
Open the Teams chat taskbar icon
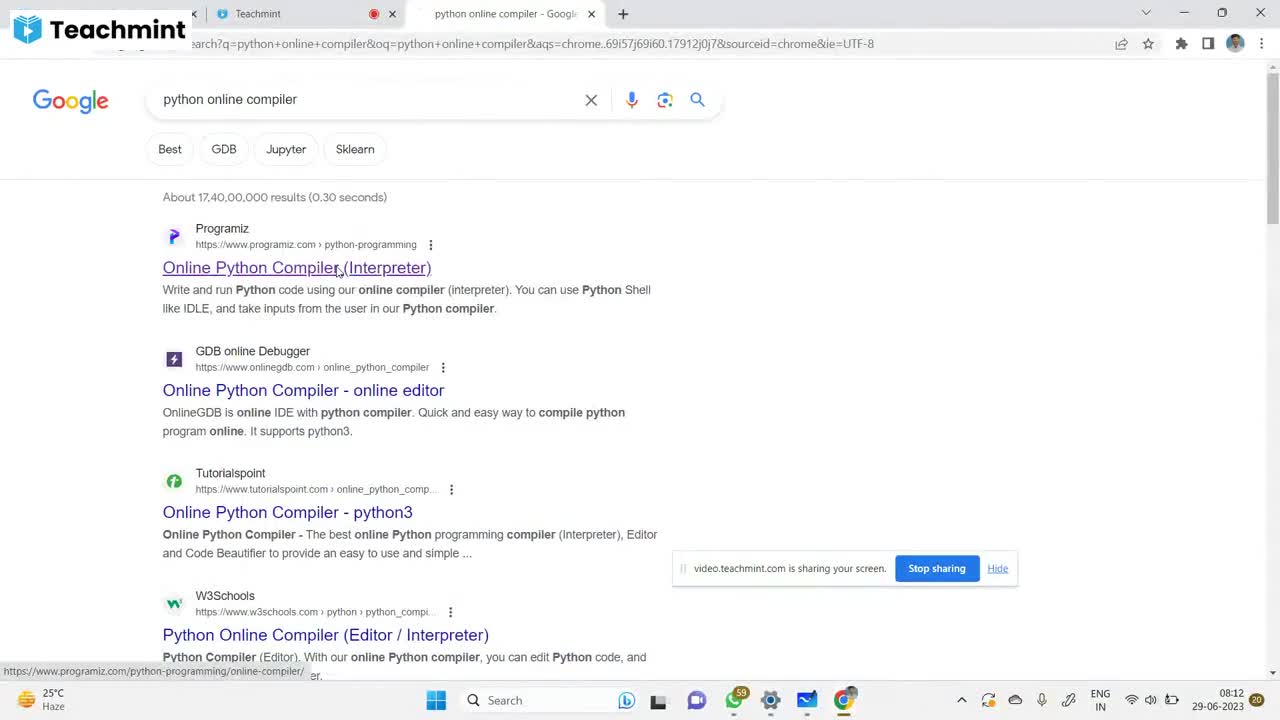[x=696, y=700]
